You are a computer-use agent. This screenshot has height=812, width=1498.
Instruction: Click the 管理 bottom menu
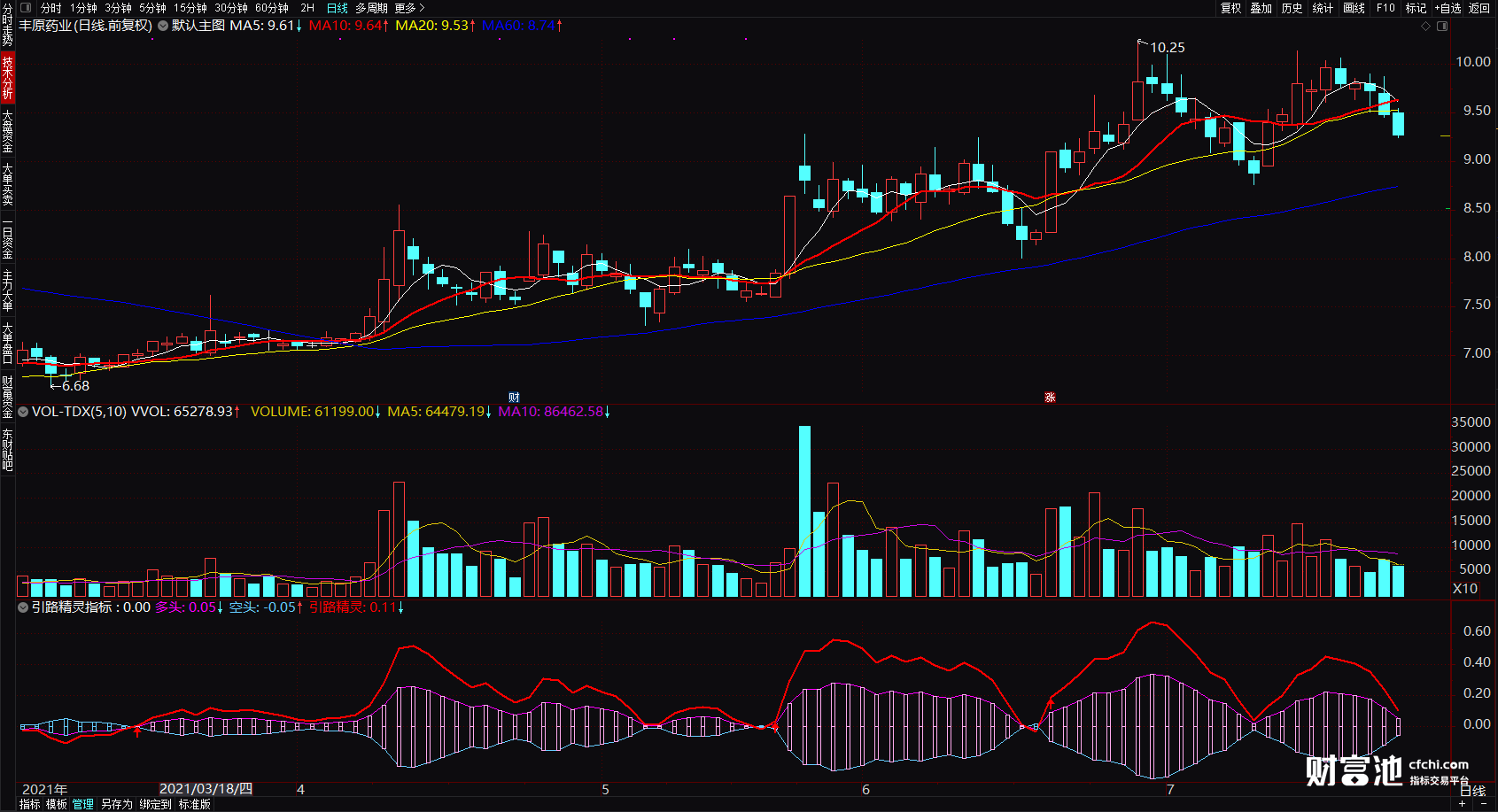83,804
